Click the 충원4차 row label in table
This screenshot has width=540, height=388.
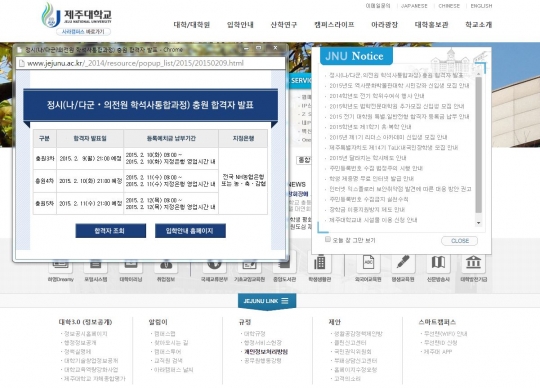pyautogui.click(x=45, y=181)
